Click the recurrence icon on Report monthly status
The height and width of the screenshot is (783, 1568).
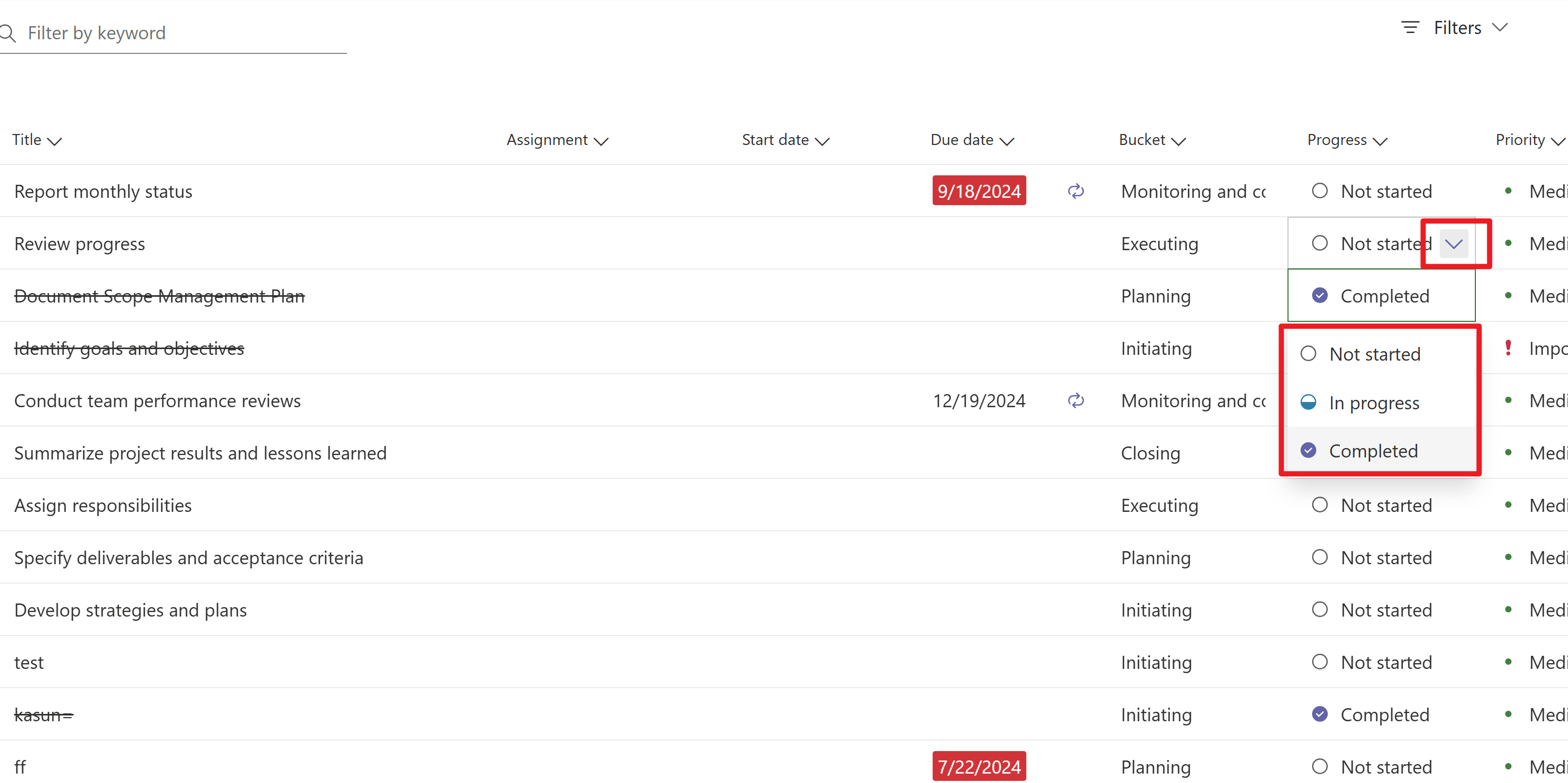(1075, 191)
